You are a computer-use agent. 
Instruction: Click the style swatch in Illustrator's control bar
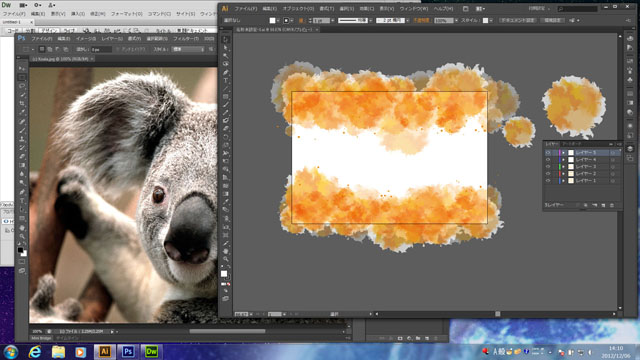(x=485, y=20)
